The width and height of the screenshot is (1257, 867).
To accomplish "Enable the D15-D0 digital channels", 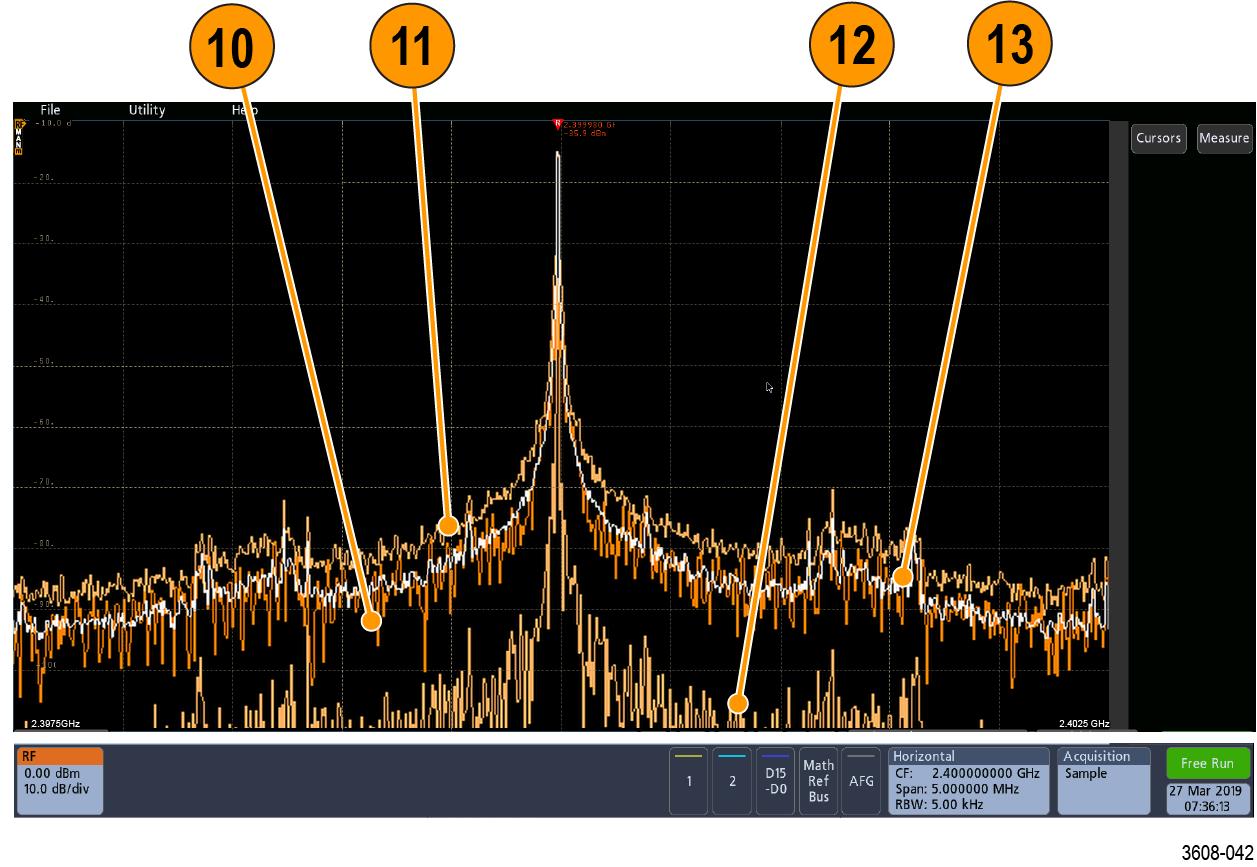I will [775, 782].
